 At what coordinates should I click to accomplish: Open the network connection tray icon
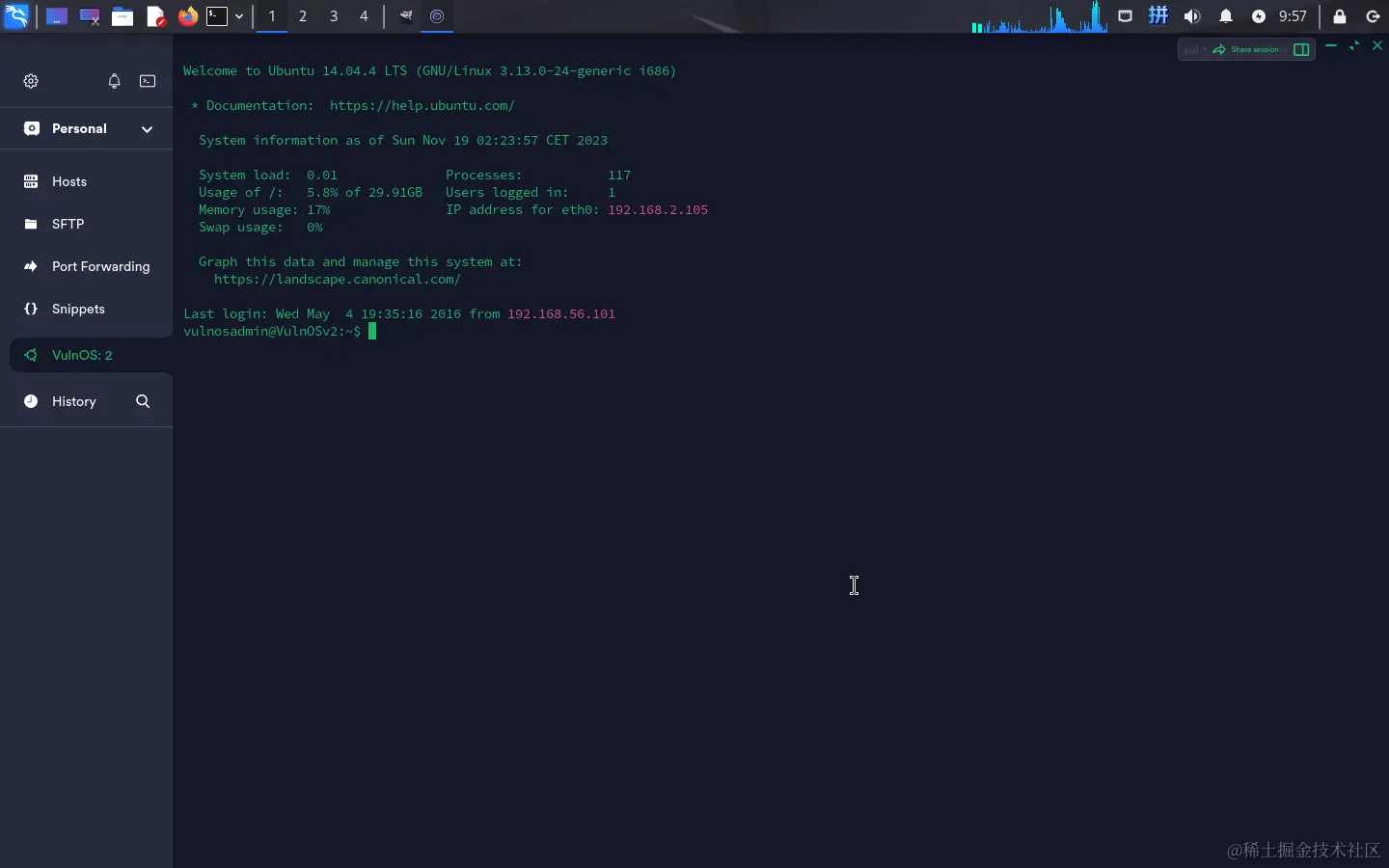1126,16
